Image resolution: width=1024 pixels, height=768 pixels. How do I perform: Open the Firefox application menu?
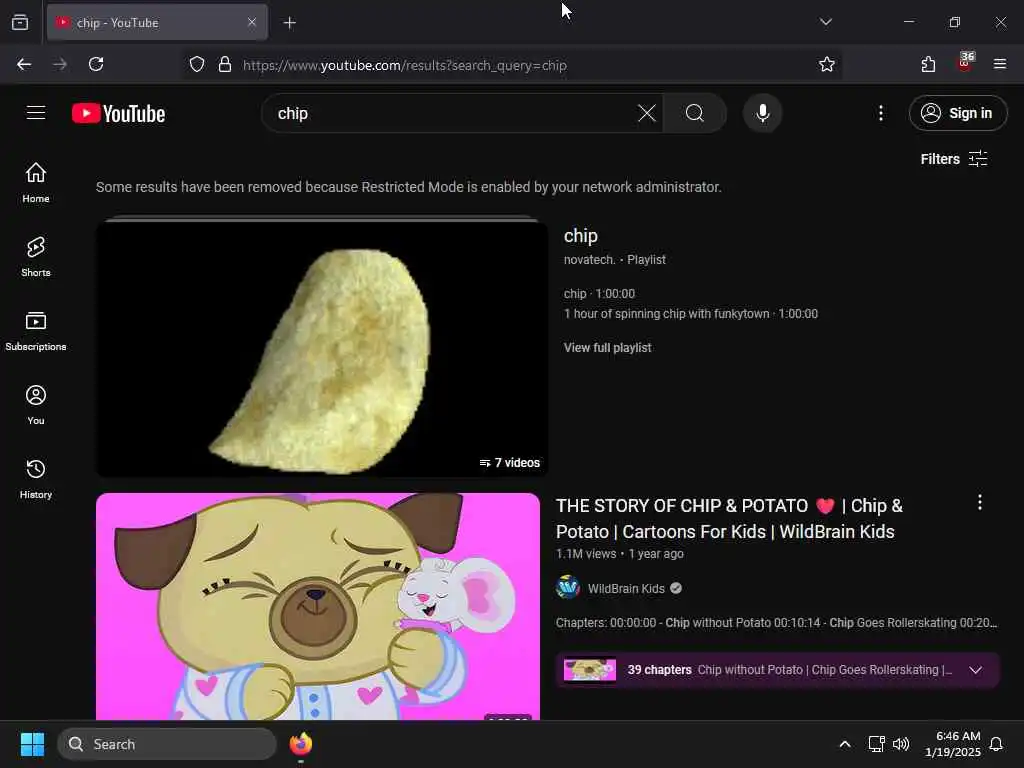[x=1000, y=64]
